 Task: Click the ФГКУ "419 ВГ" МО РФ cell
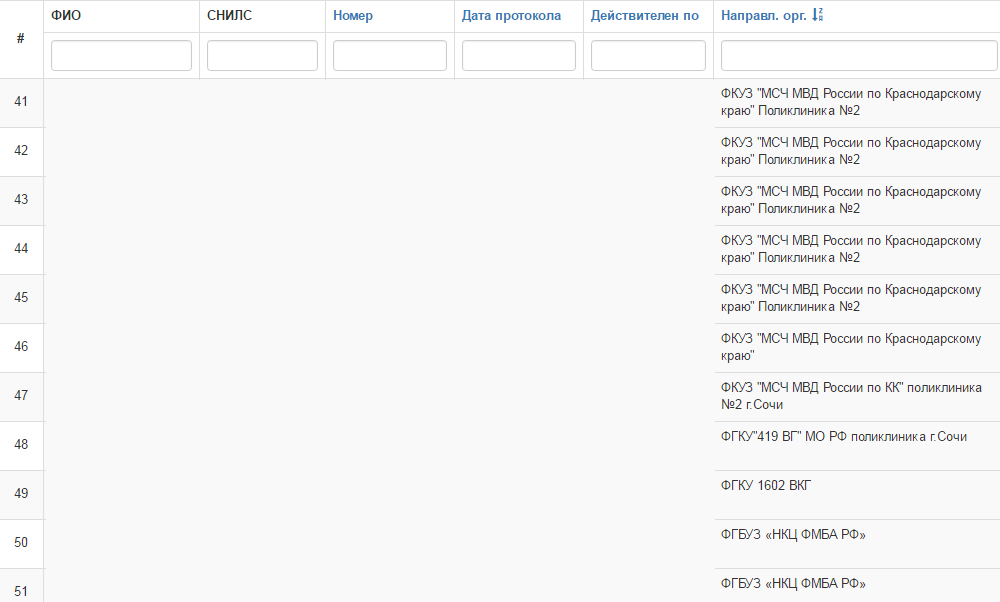coord(843,437)
